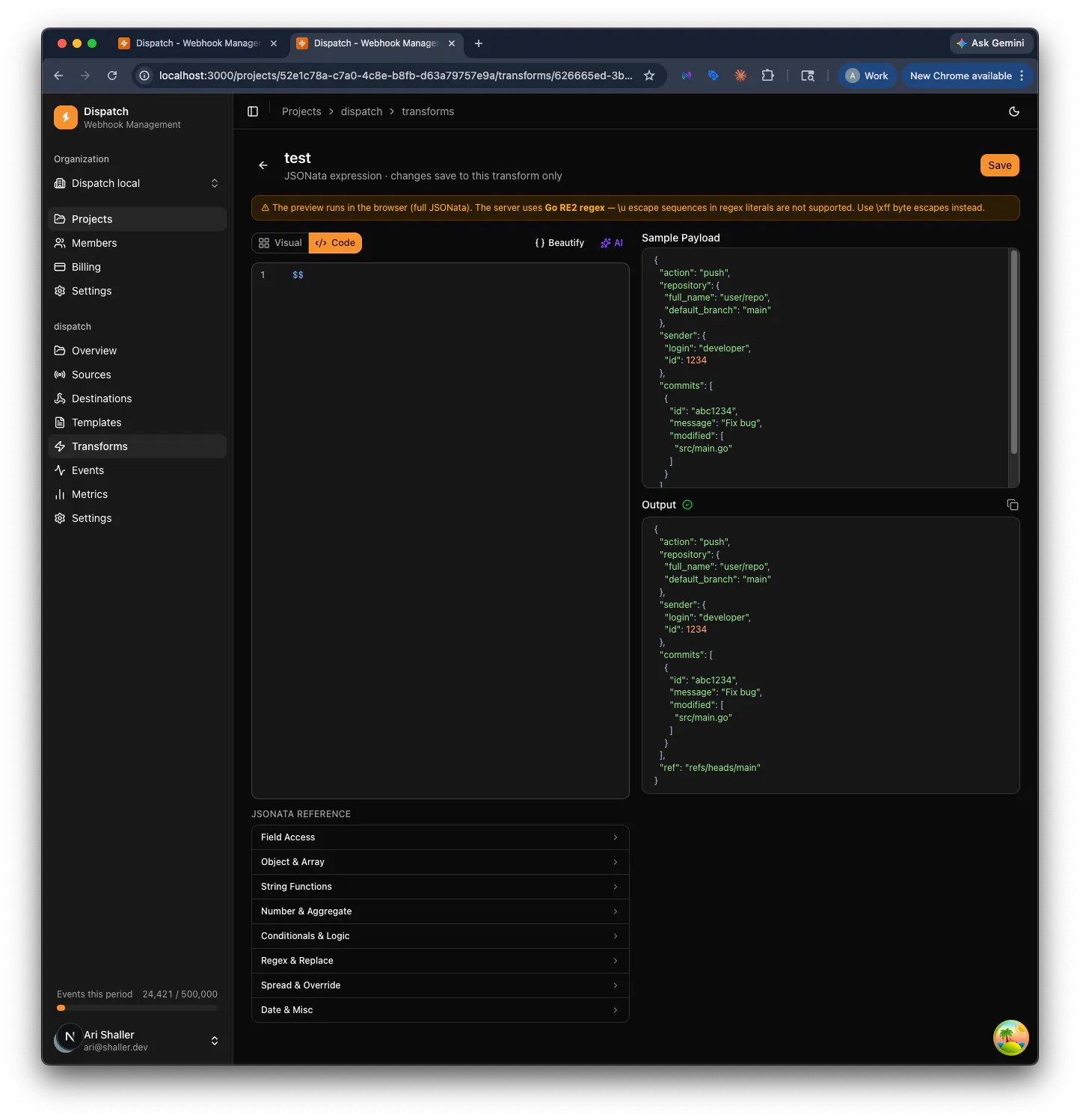Screen dimensions: 1080x1120
Task: Go back using the arrow beside test
Action: click(x=263, y=165)
